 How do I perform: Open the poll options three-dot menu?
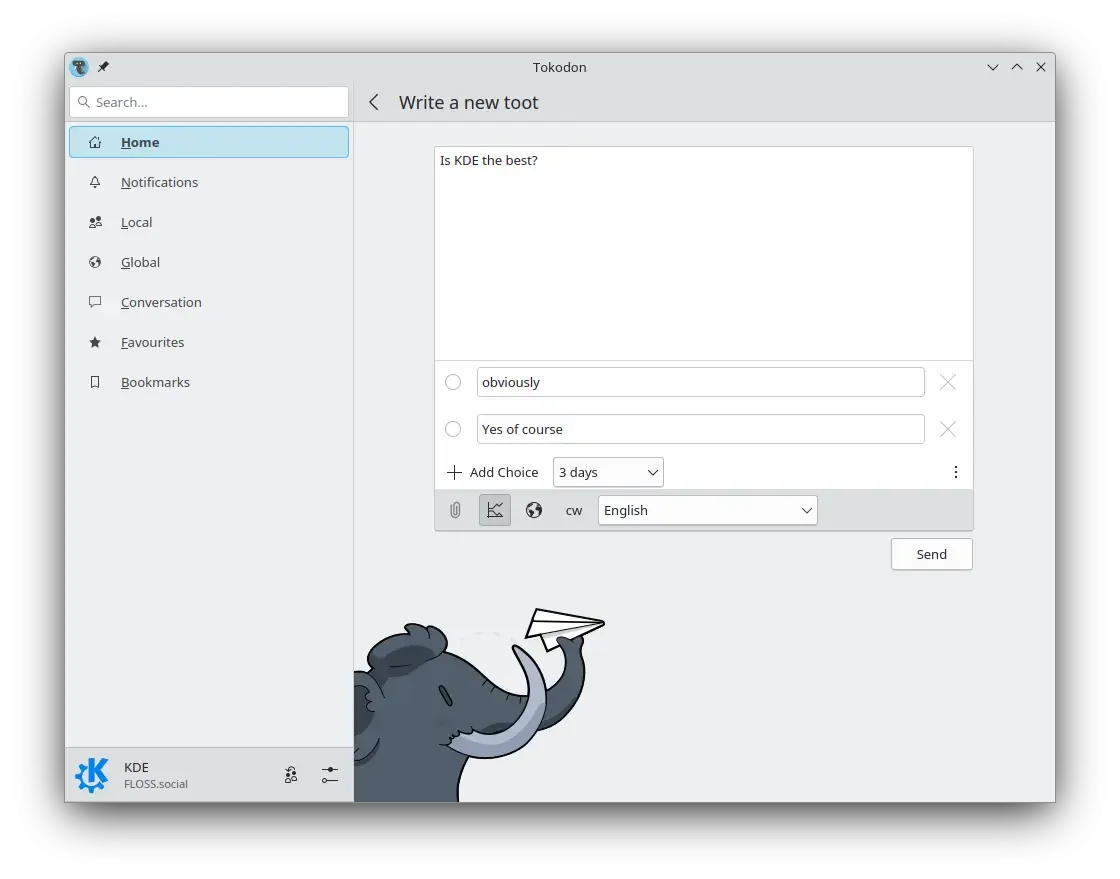pos(956,472)
